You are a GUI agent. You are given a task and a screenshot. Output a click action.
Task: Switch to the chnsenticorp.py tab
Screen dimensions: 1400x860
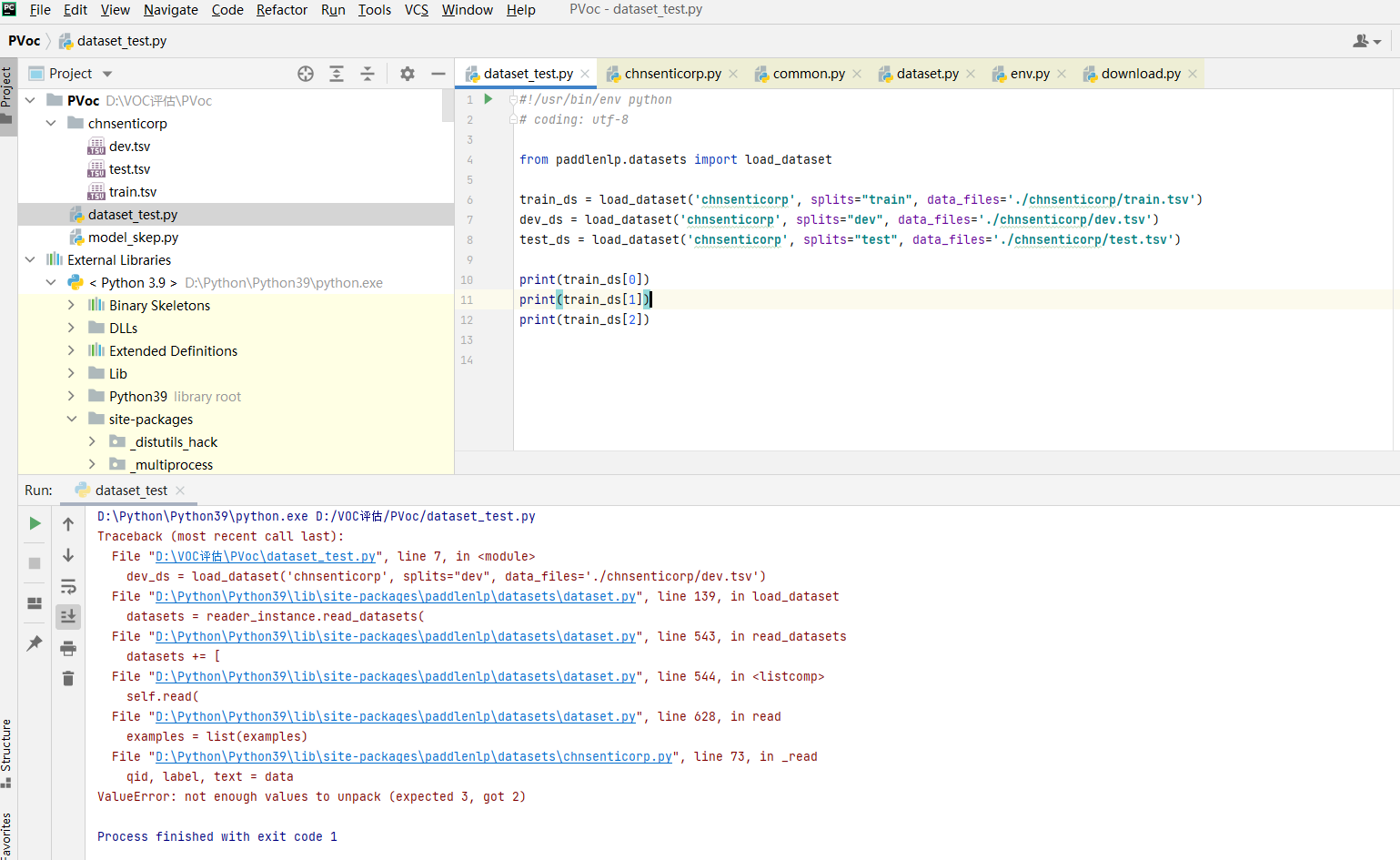(x=670, y=73)
